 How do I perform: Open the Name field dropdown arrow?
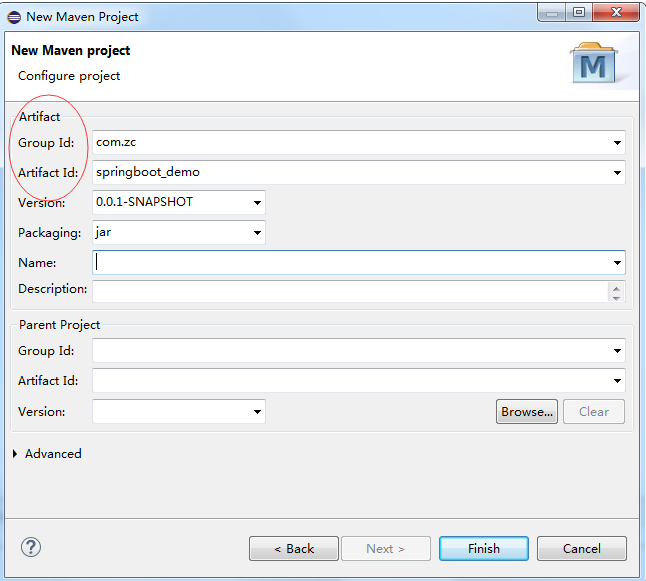[x=617, y=263]
